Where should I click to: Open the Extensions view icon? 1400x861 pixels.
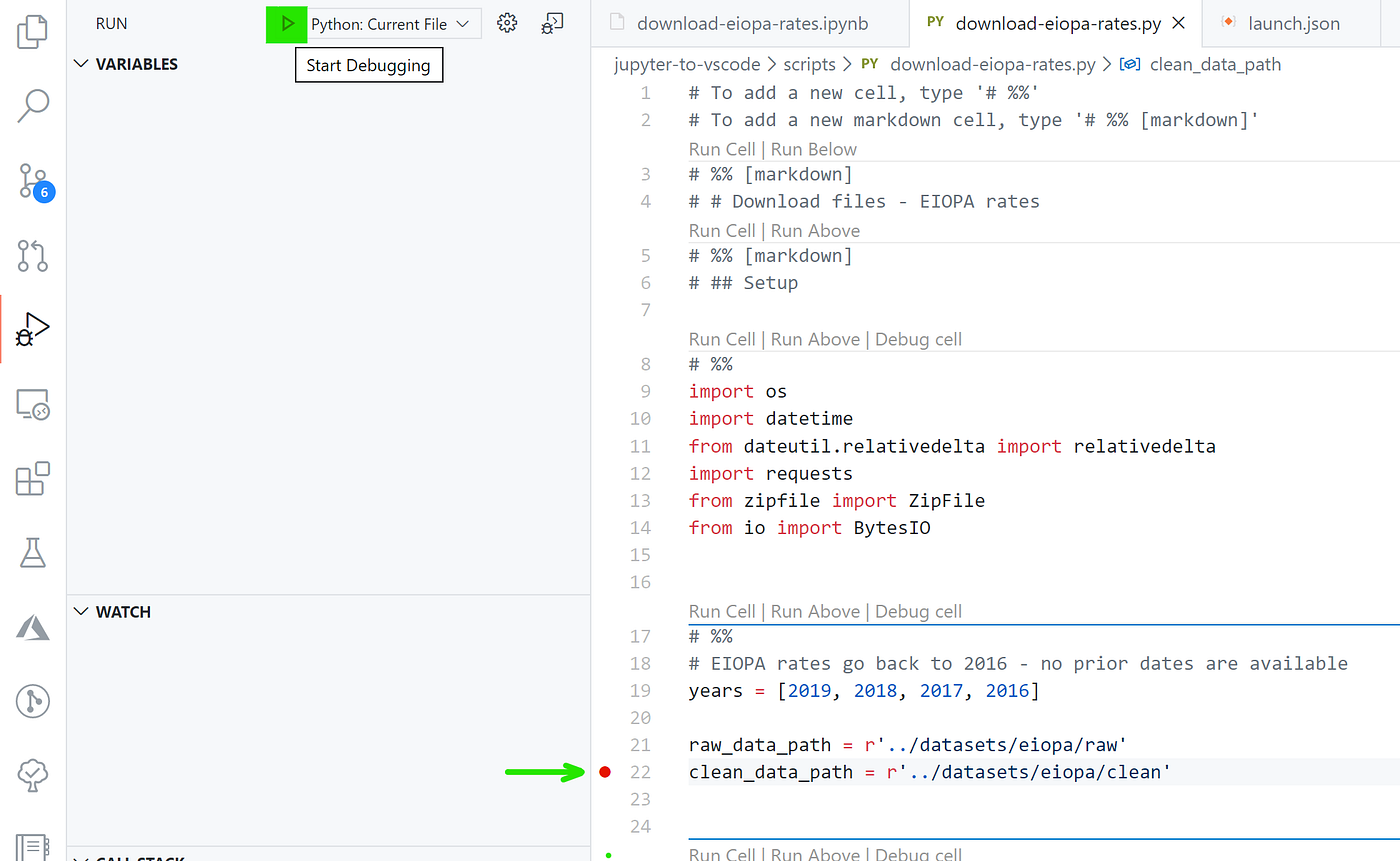point(32,479)
